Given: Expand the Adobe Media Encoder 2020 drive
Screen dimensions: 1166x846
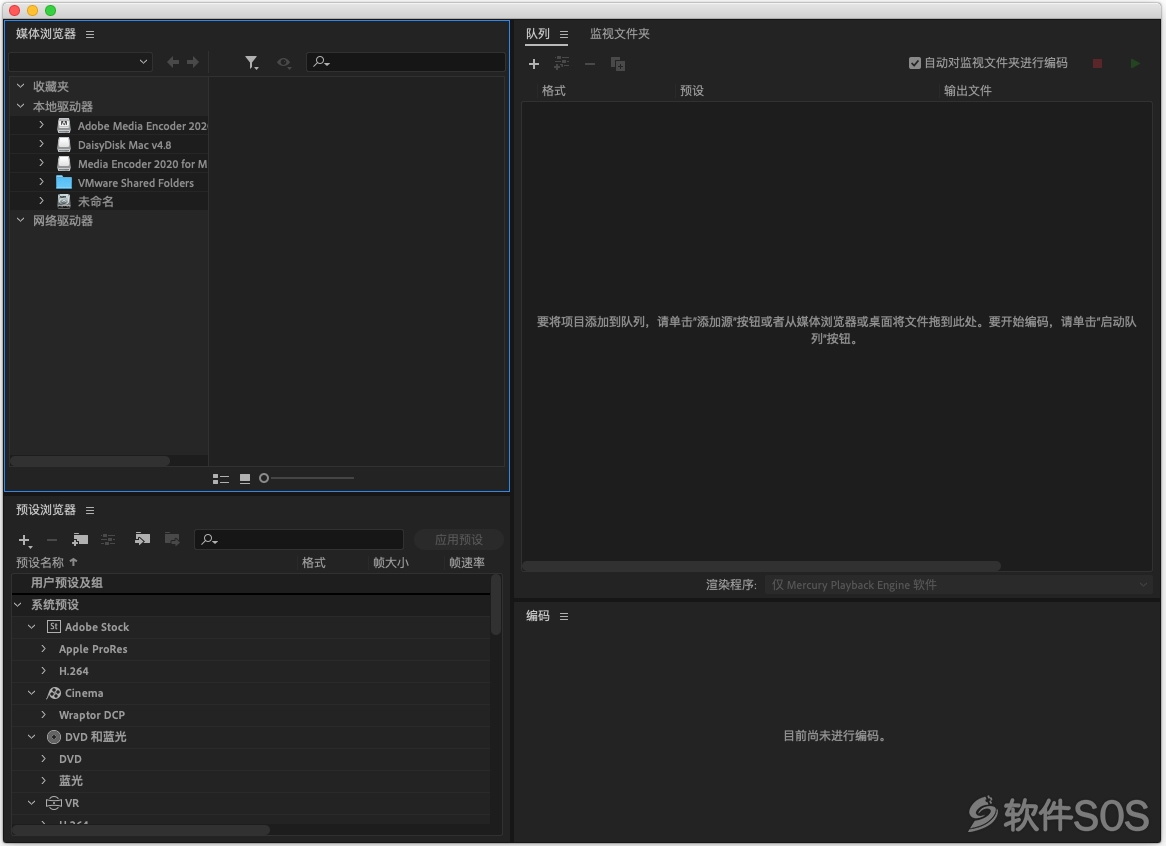Looking at the screenshot, I should pyautogui.click(x=42, y=126).
